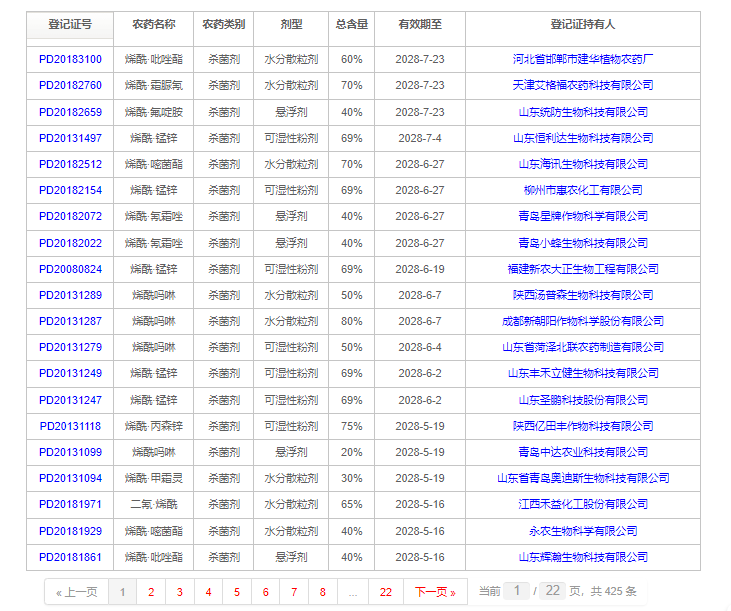Open registration number PD20182512

[70, 165]
